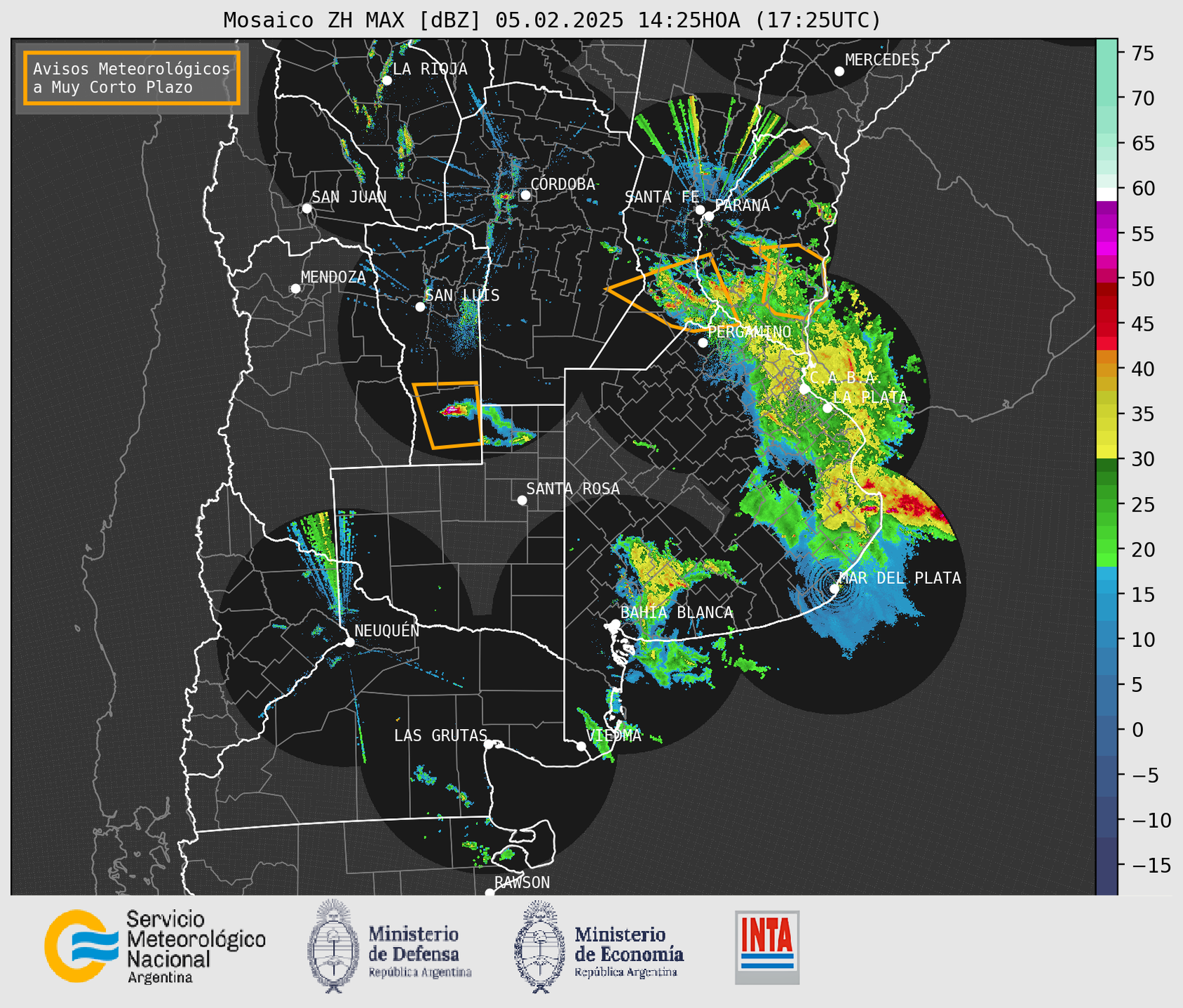Select the Paraná city marker

(709, 216)
